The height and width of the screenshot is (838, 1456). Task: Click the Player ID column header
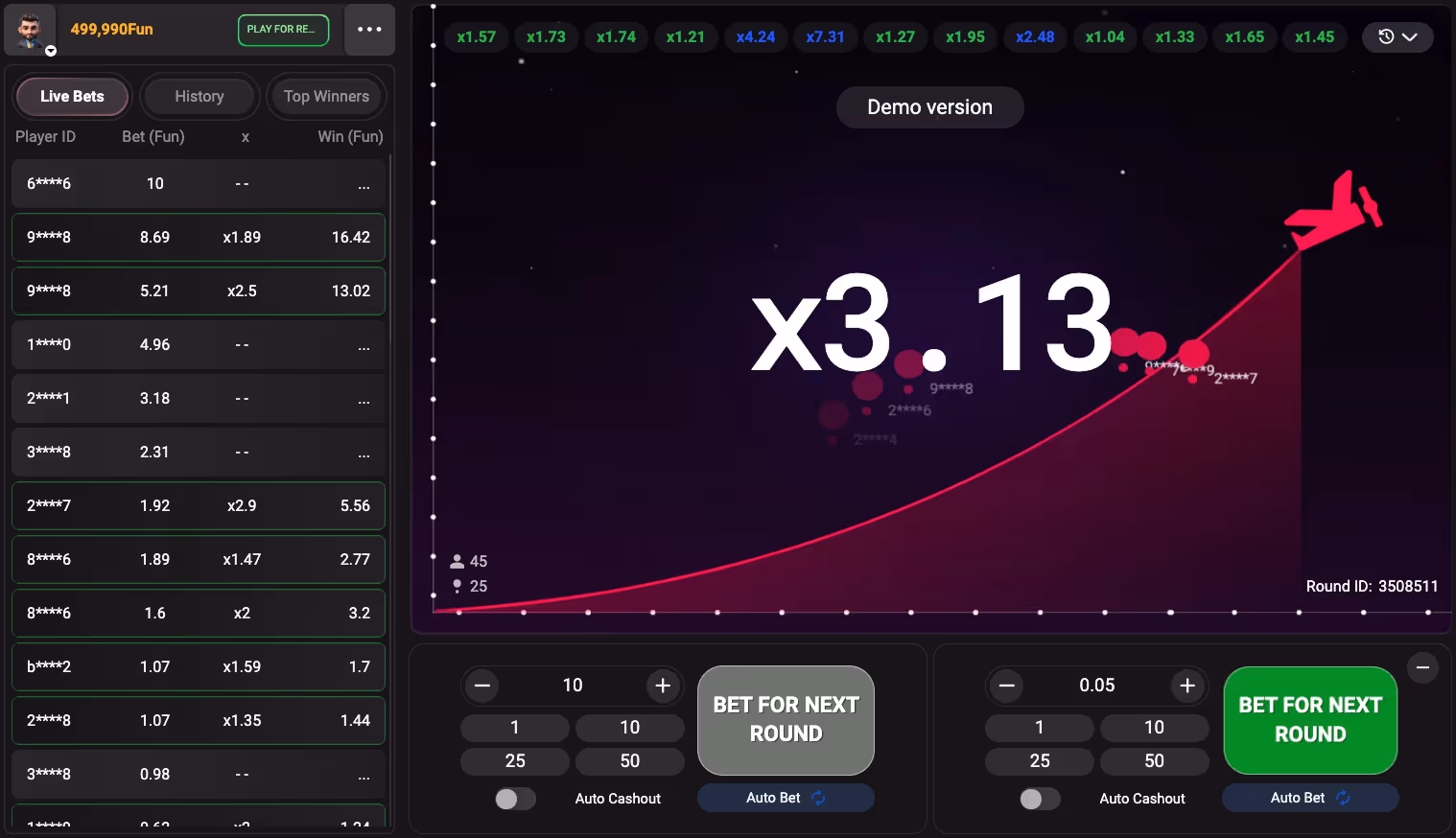pyautogui.click(x=45, y=137)
